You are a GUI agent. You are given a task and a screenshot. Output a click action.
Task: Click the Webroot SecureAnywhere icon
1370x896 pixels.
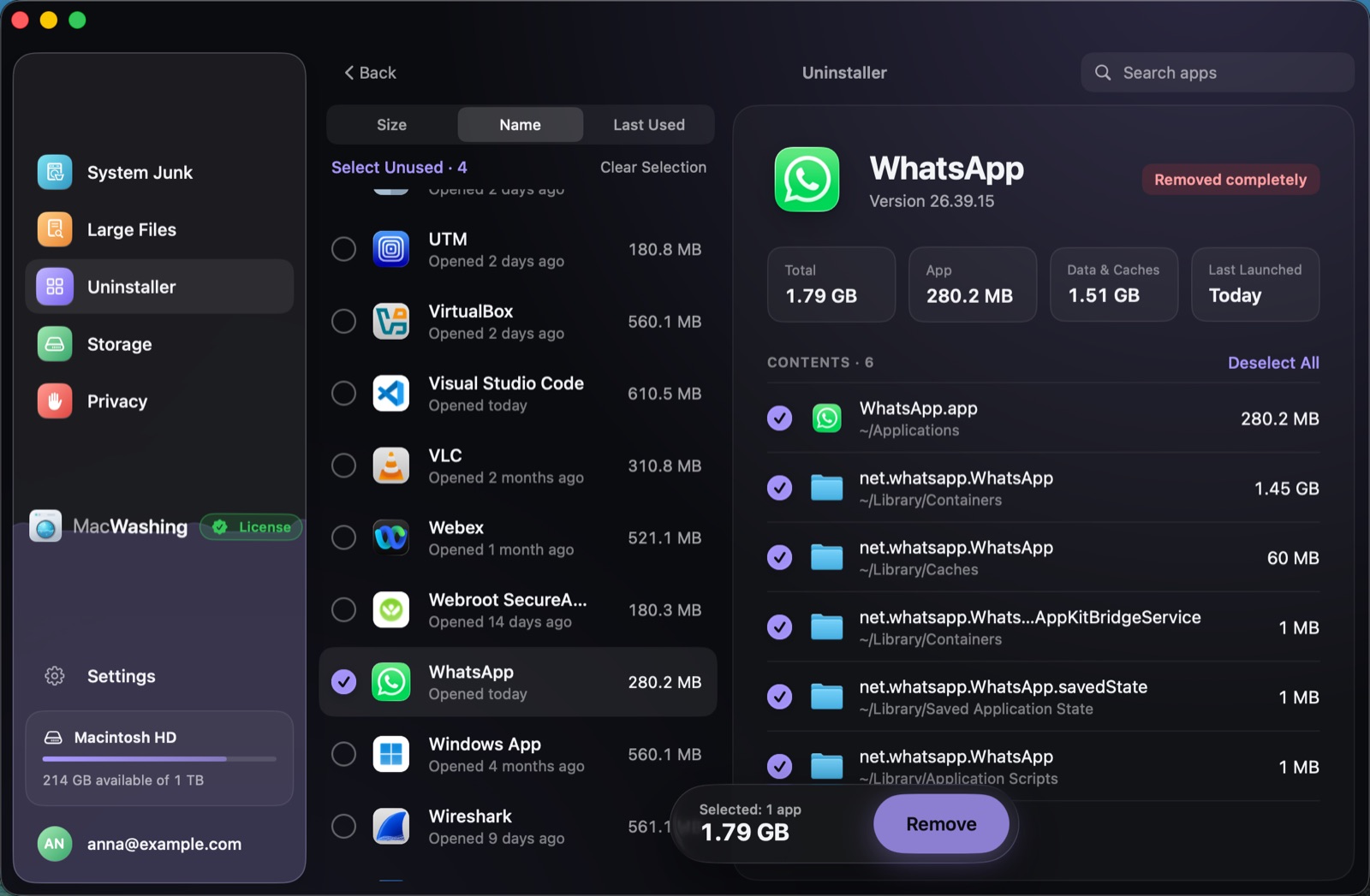pos(391,610)
